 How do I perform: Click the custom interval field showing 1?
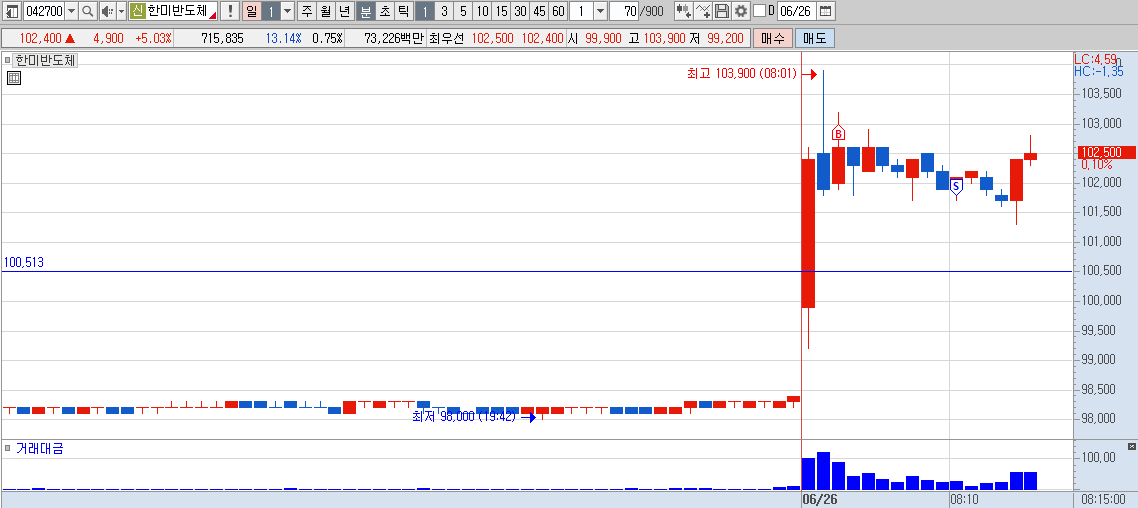click(581, 11)
